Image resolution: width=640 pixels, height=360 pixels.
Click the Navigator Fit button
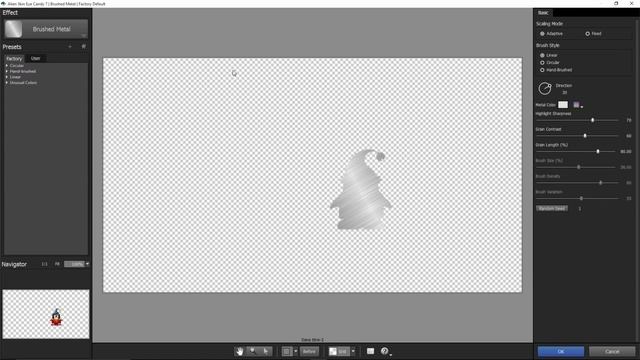click(57, 264)
